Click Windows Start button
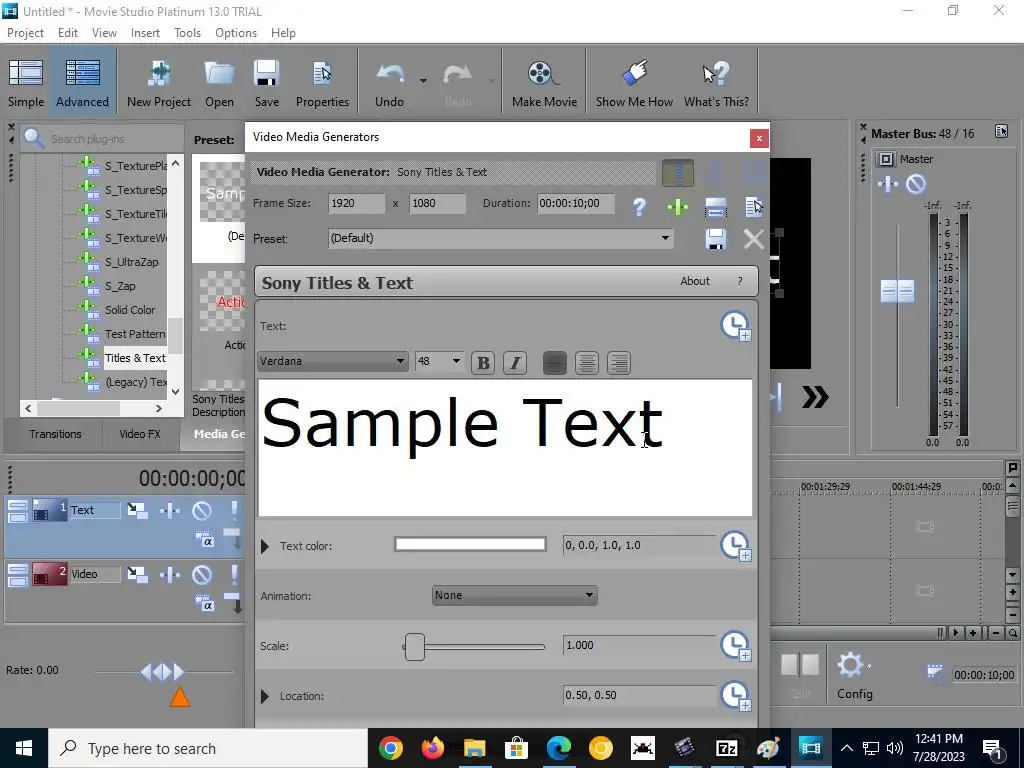Image resolution: width=1024 pixels, height=768 pixels. click(24, 748)
